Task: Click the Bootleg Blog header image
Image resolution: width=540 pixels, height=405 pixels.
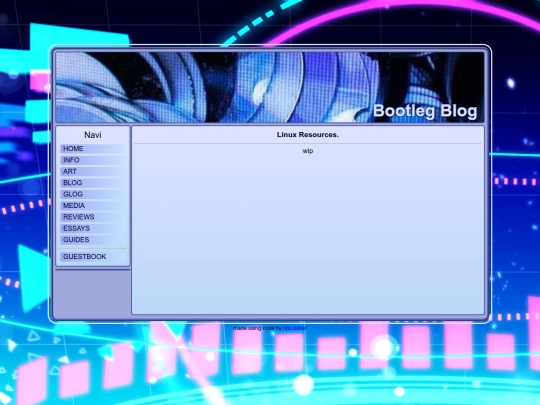Action: point(270,87)
